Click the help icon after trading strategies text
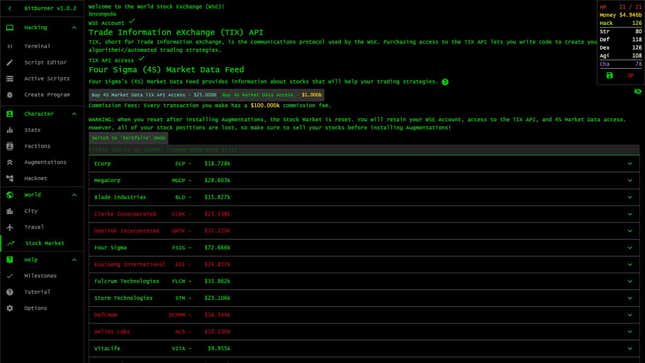This screenshot has width=645, height=363. tap(445, 82)
